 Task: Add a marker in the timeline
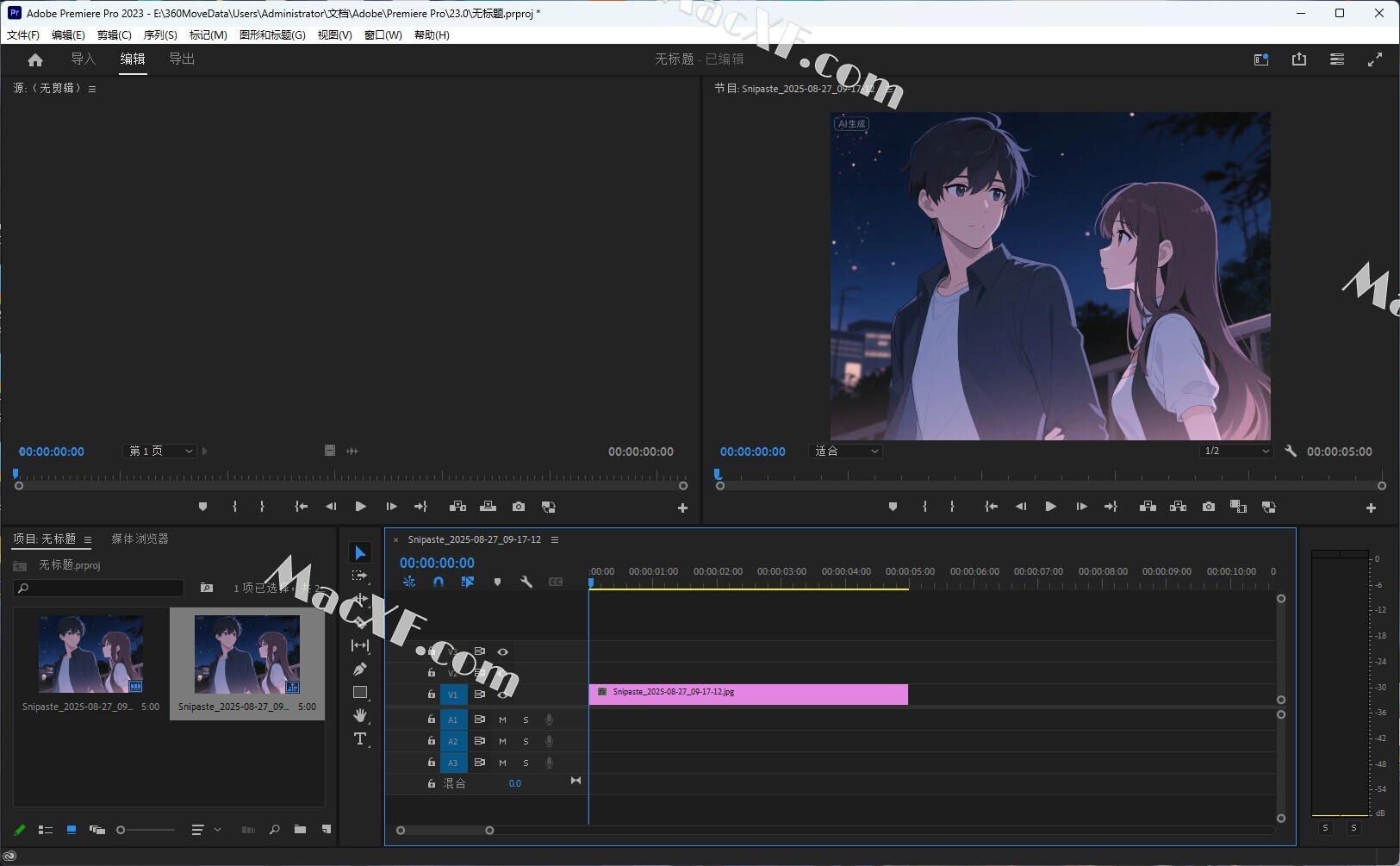pyautogui.click(x=497, y=582)
